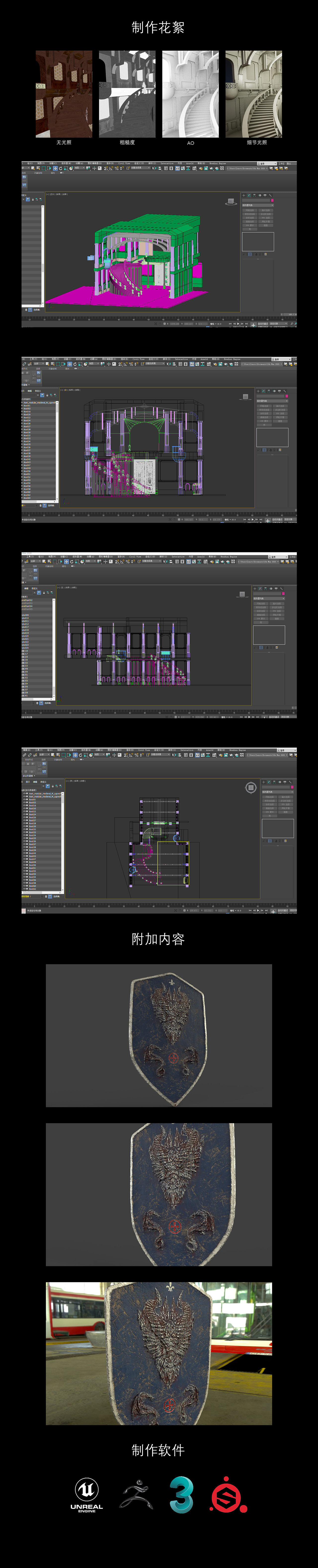Click scene explorer scrollbar in front wireframe screenshot
Screen dimensions: 318x1568
(57, 451)
